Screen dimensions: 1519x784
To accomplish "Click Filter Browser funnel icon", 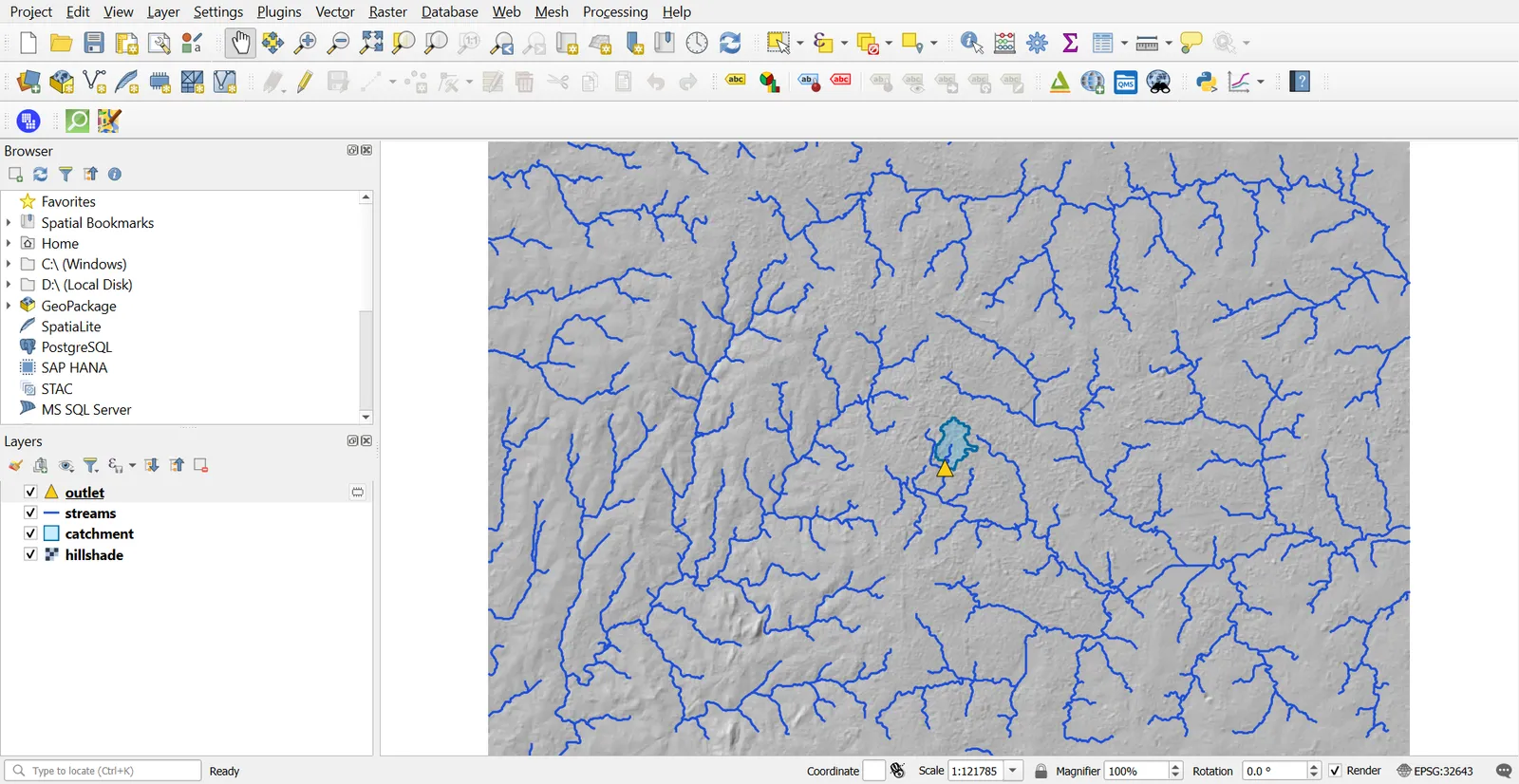I will point(66,175).
